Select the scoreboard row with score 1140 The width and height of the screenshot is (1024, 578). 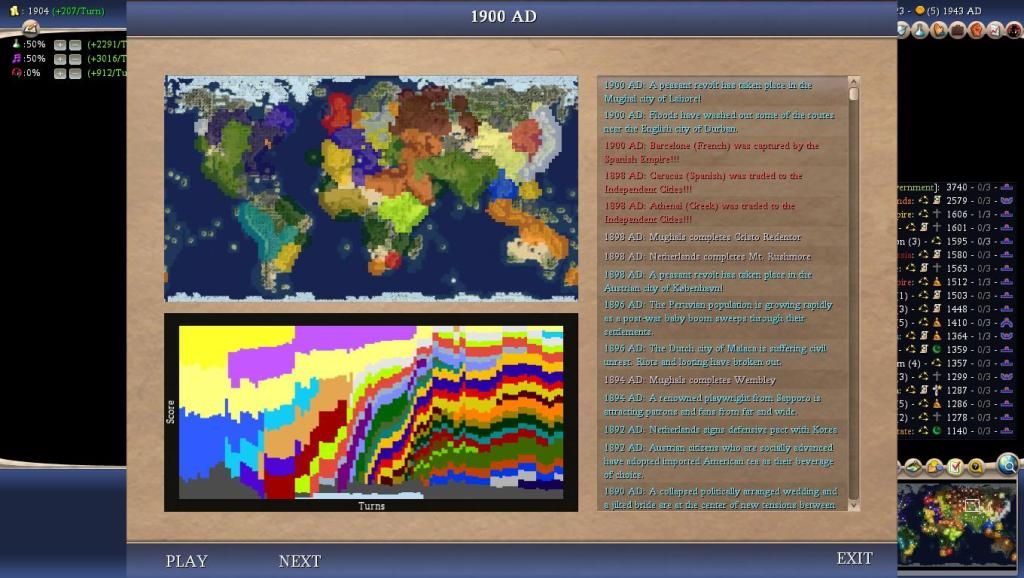(x=956, y=430)
